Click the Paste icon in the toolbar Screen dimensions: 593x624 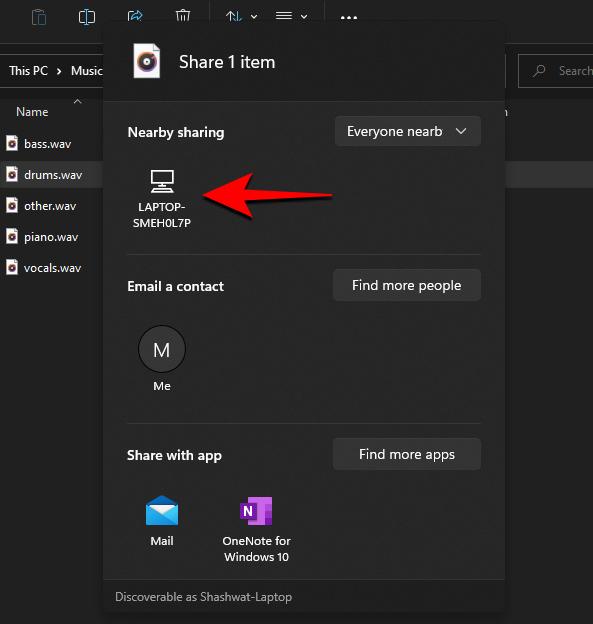pos(39,17)
